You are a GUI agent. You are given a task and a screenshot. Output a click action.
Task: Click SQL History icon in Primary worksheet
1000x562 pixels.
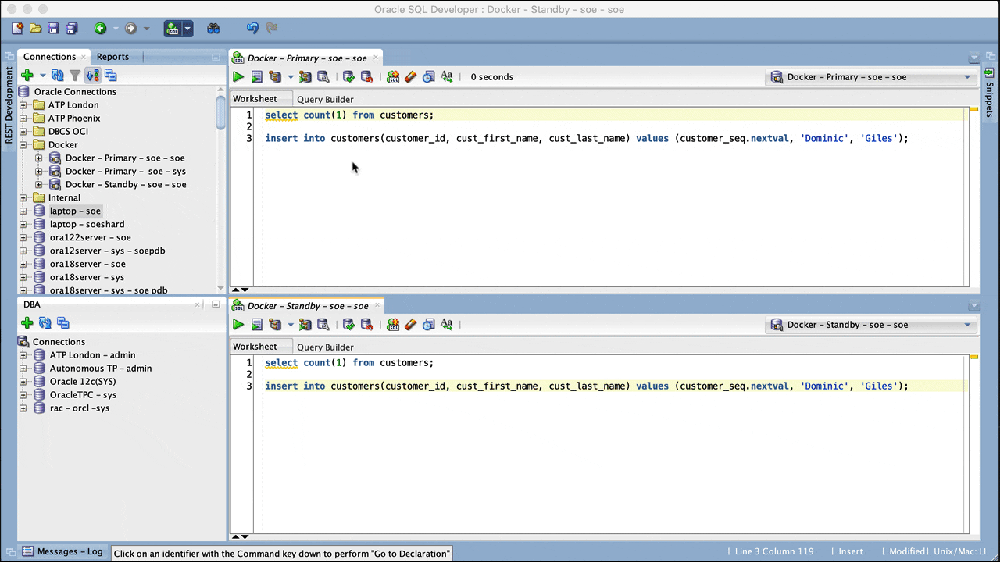(429, 77)
